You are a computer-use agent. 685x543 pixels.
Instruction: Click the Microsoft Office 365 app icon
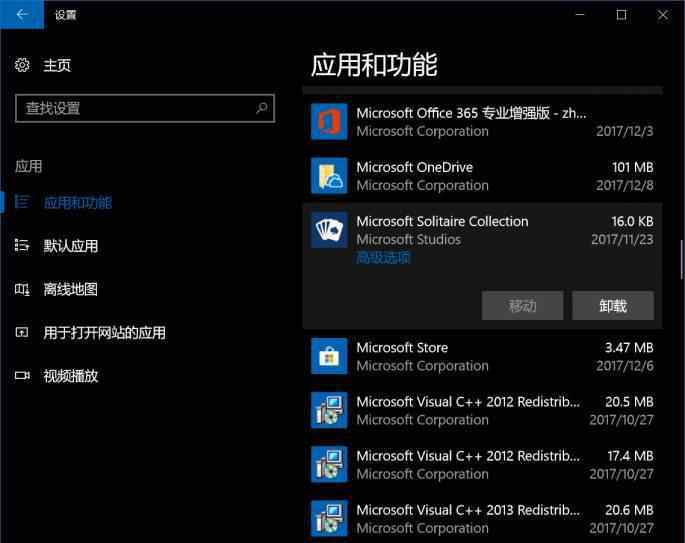329,121
